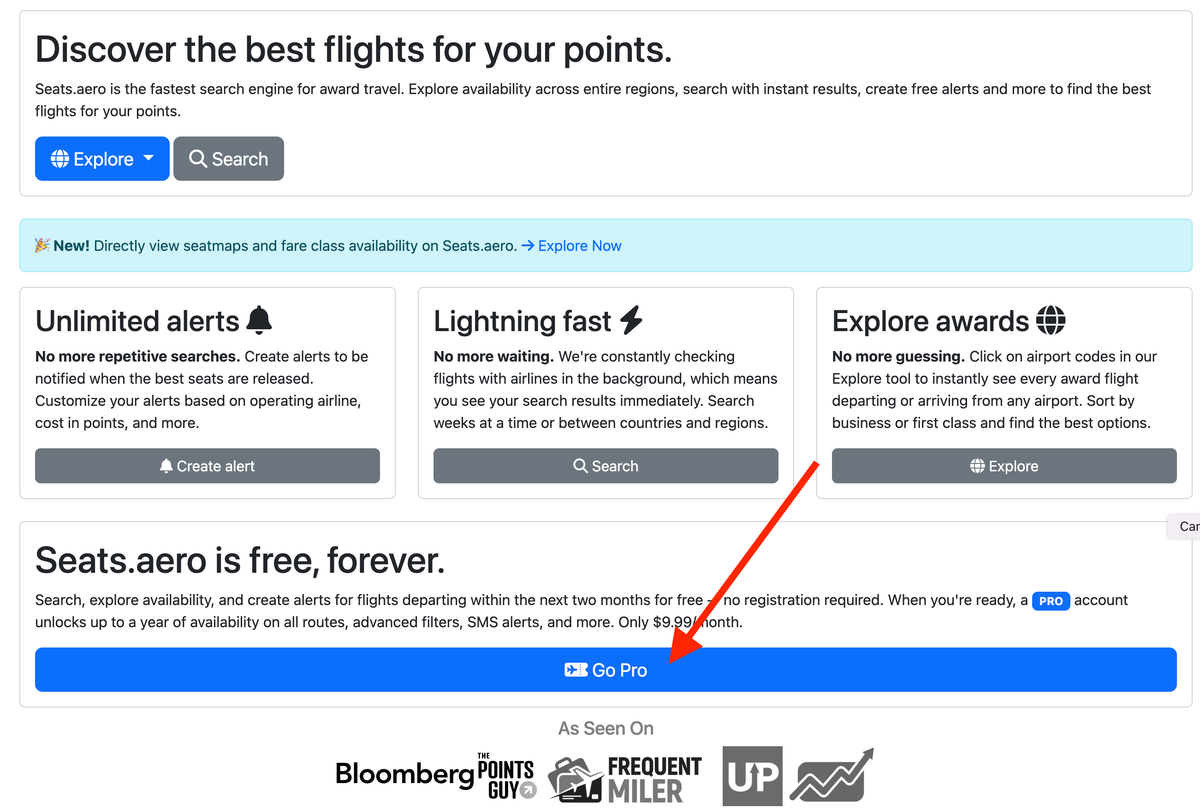Expand the blue Explore dropdown caret
The width and height of the screenshot is (1200, 808).
tap(149, 158)
